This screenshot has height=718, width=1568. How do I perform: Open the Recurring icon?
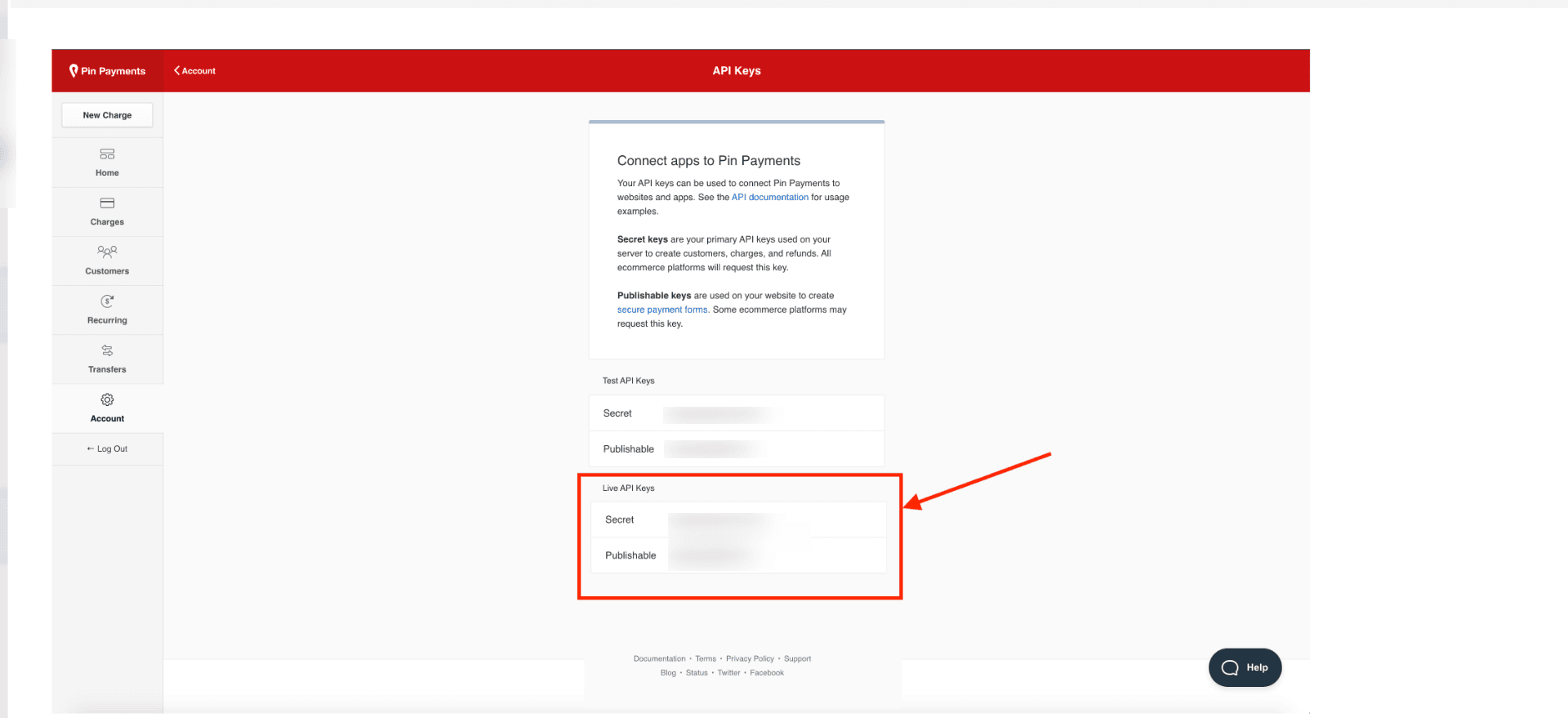tap(107, 301)
